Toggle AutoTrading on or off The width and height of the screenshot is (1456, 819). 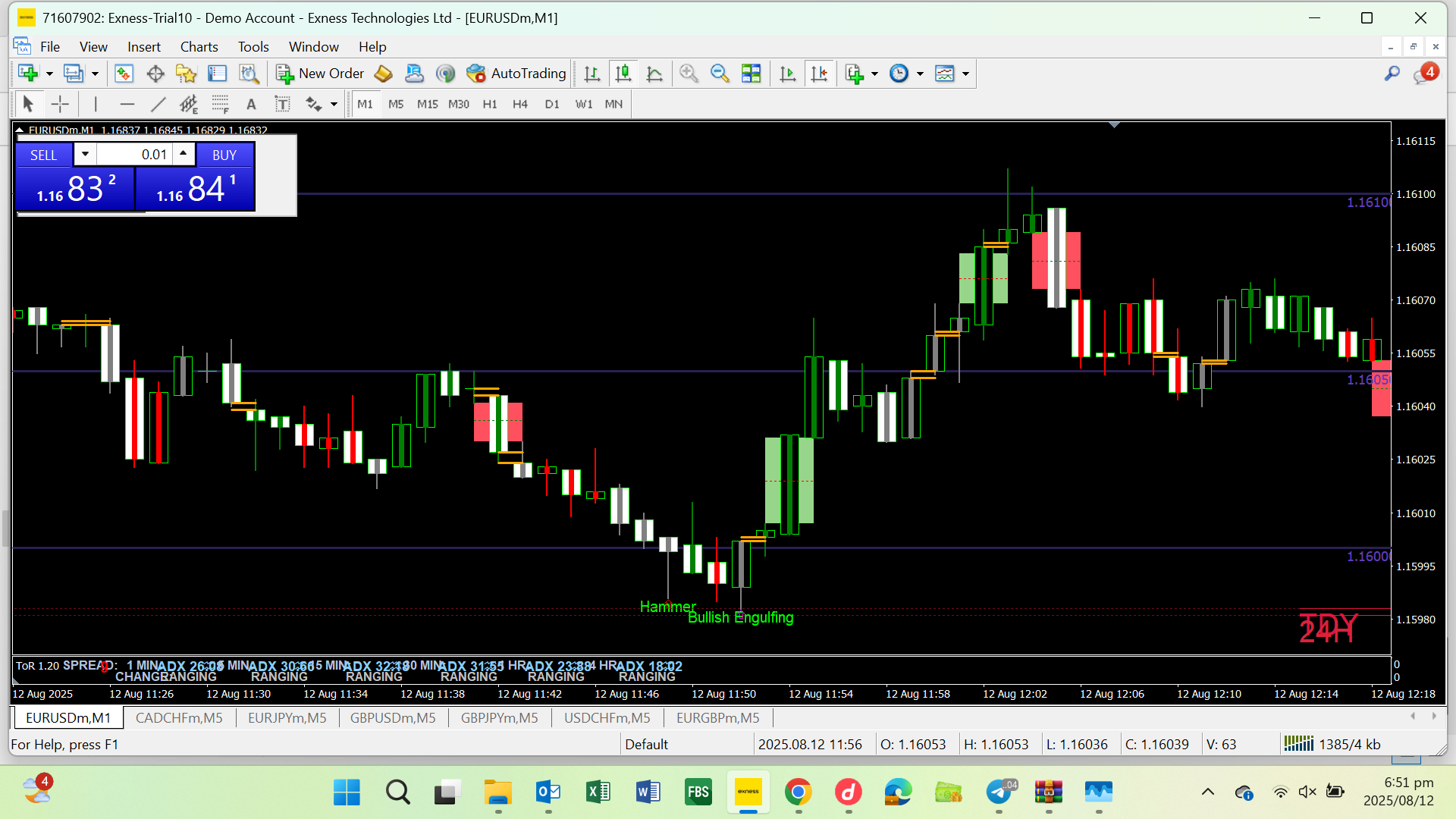(x=516, y=74)
